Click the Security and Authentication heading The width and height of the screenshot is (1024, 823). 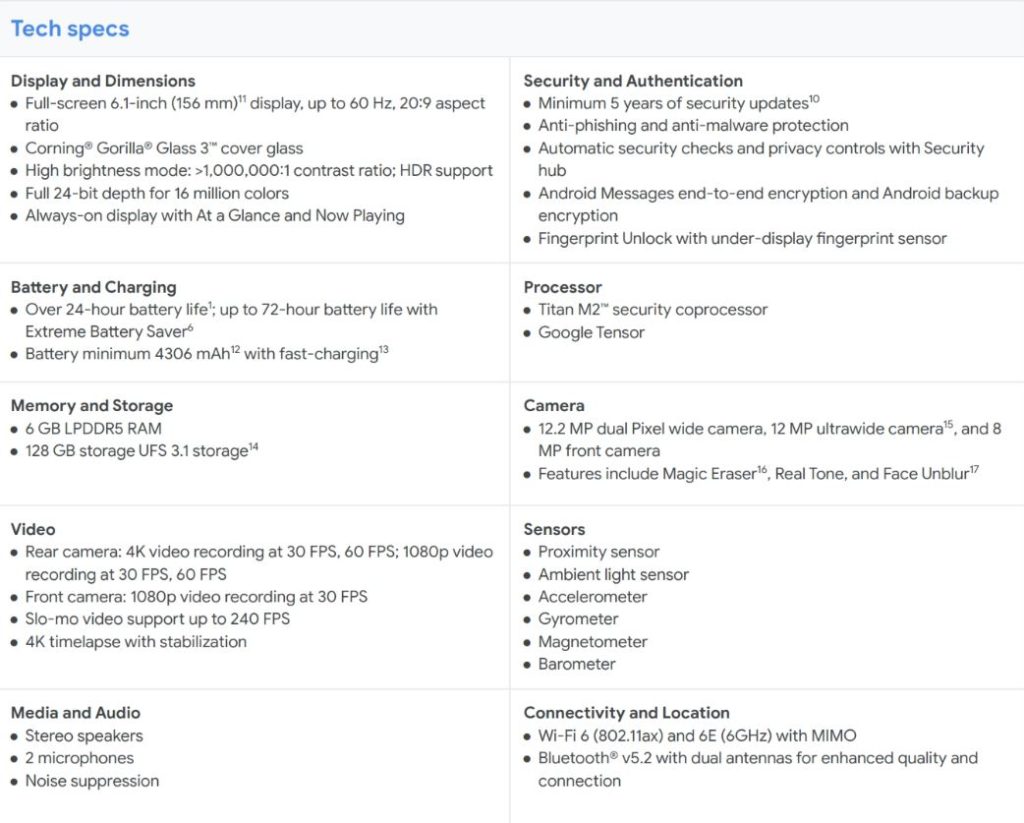coord(633,81)
